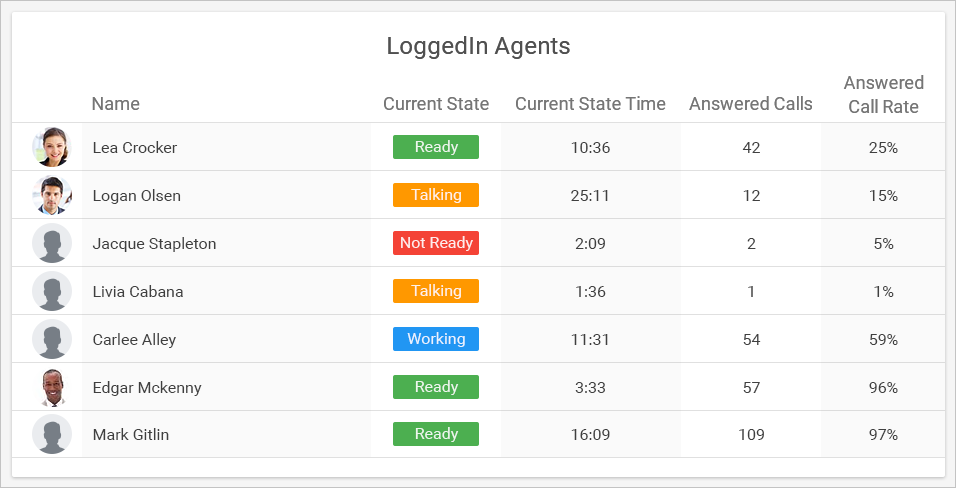Sort by the Name column header
The image size is (956, 488).
[x=116, y=104]
